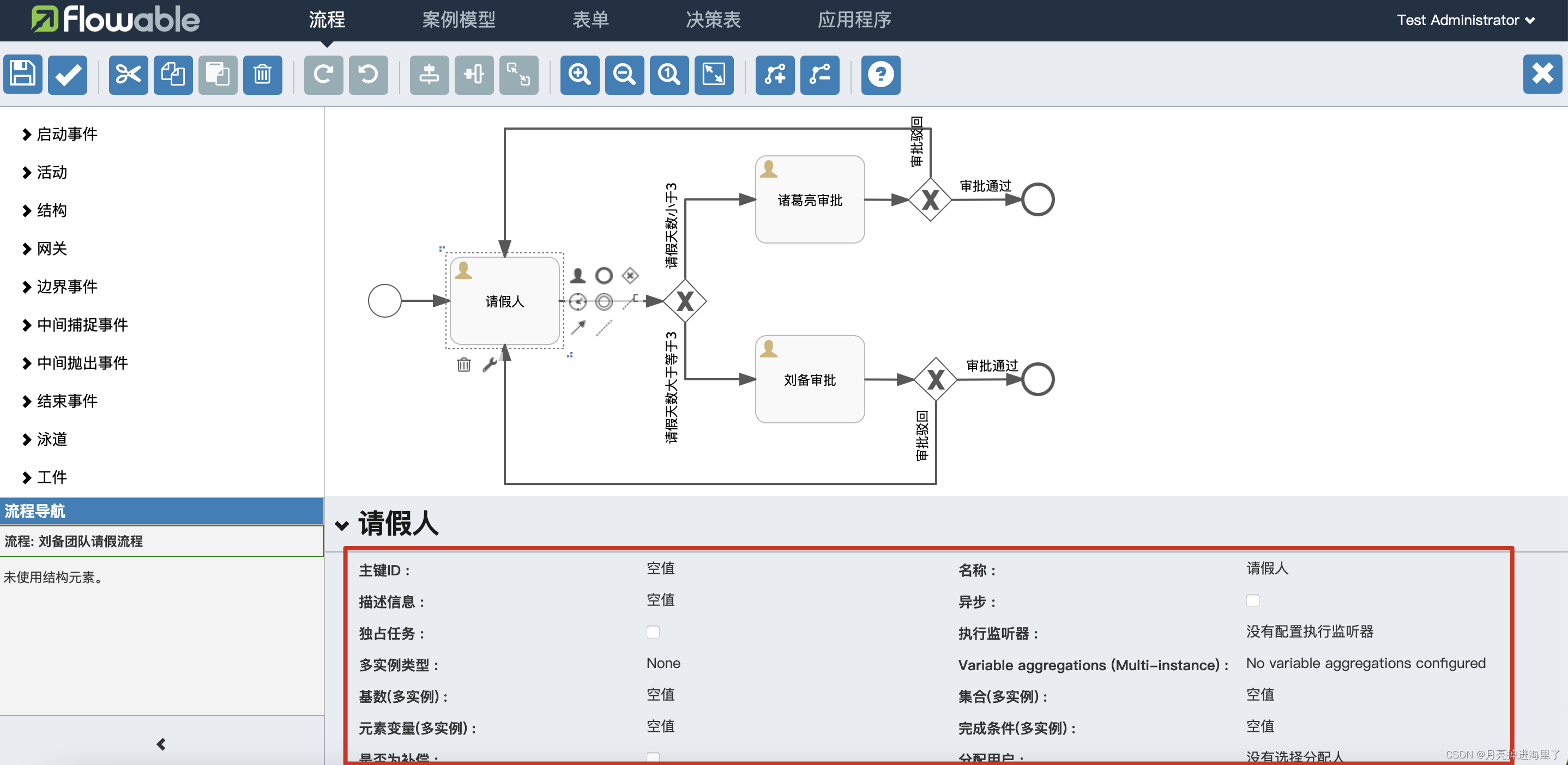Open the help question mark icon

coord(881,74)
